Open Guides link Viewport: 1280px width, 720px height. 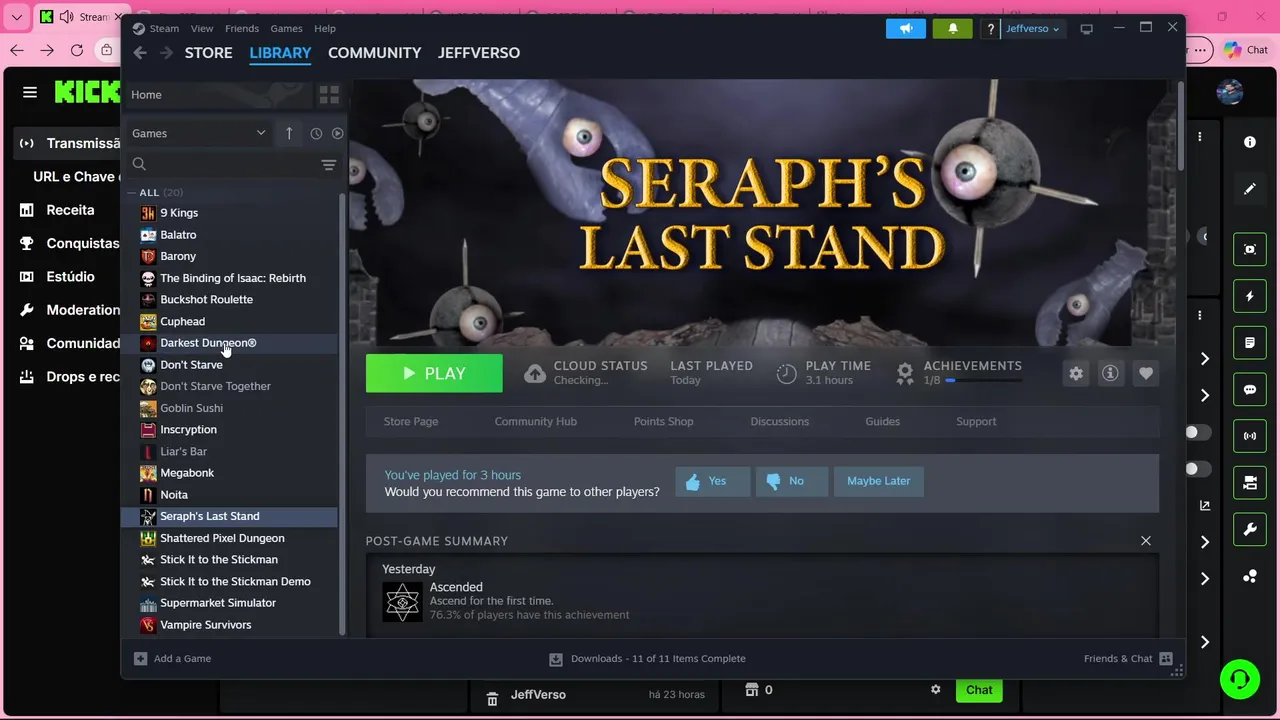(882, 421)
